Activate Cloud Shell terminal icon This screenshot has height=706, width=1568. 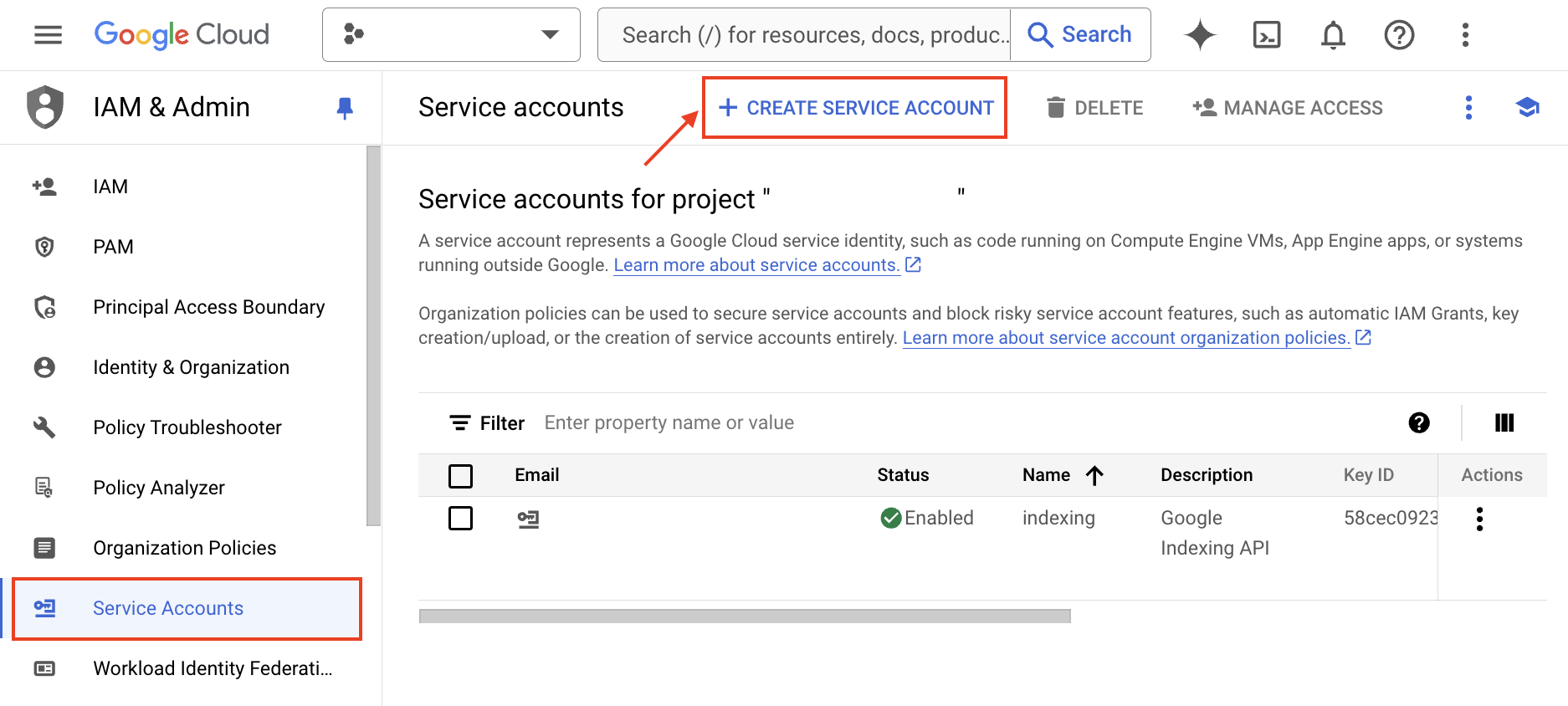pos(1267,34)
